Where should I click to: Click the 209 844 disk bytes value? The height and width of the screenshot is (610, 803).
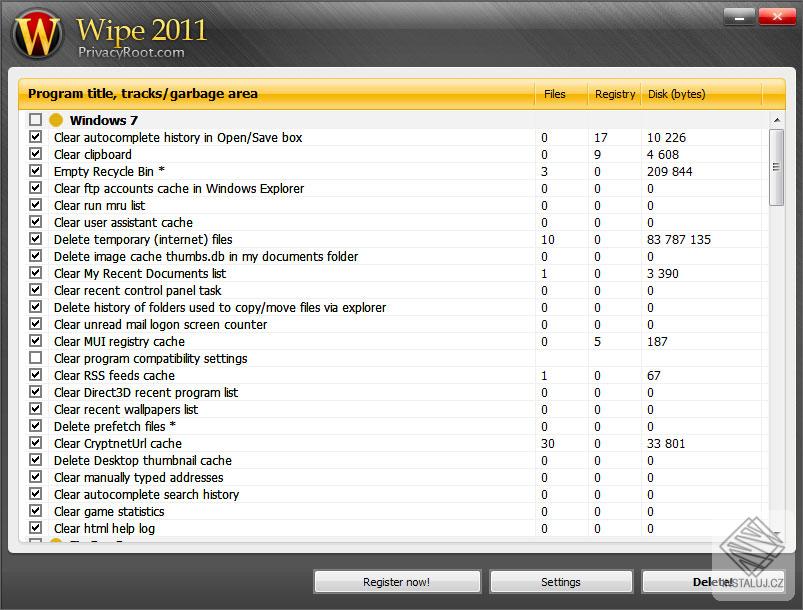pos(669,171)
